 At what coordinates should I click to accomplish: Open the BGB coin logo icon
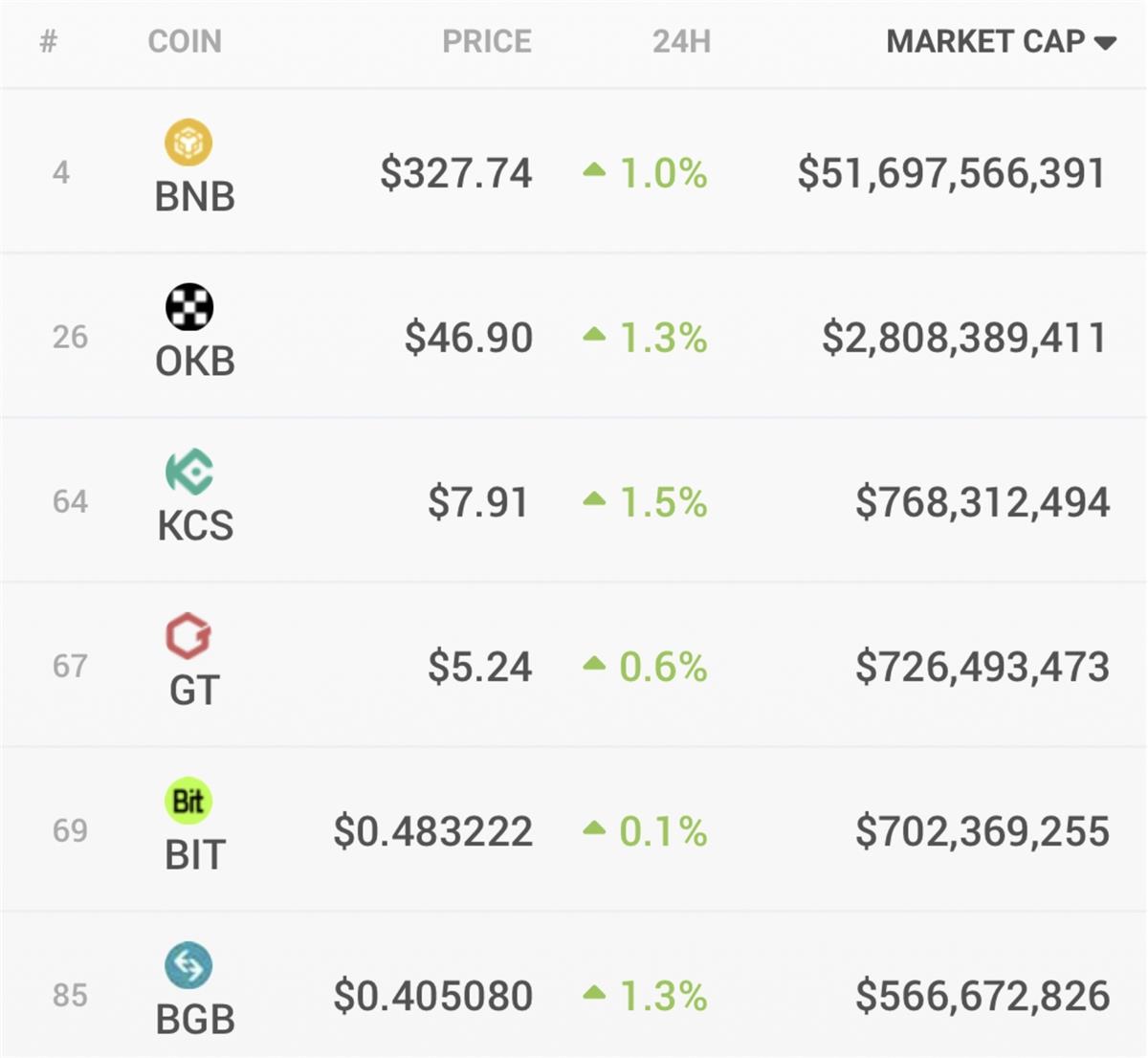click(x=188, y=965)
